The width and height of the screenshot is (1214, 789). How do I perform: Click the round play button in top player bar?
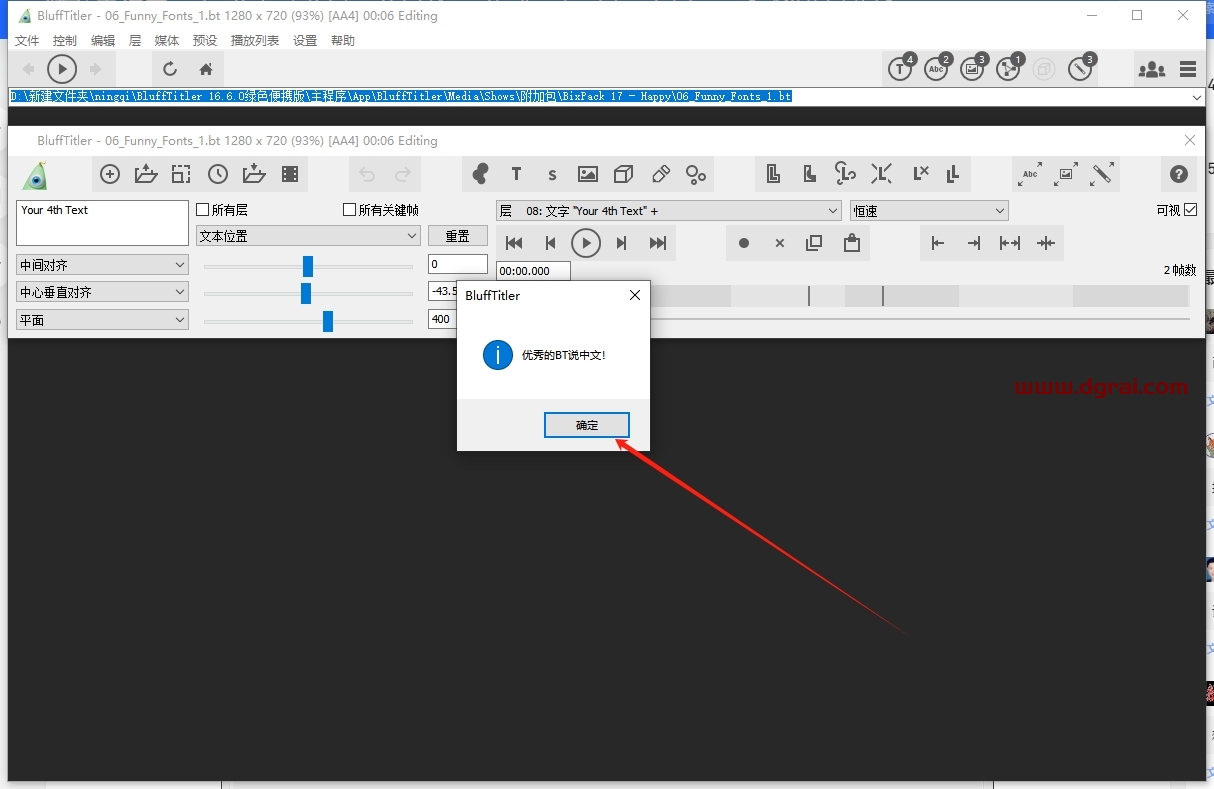62,69
